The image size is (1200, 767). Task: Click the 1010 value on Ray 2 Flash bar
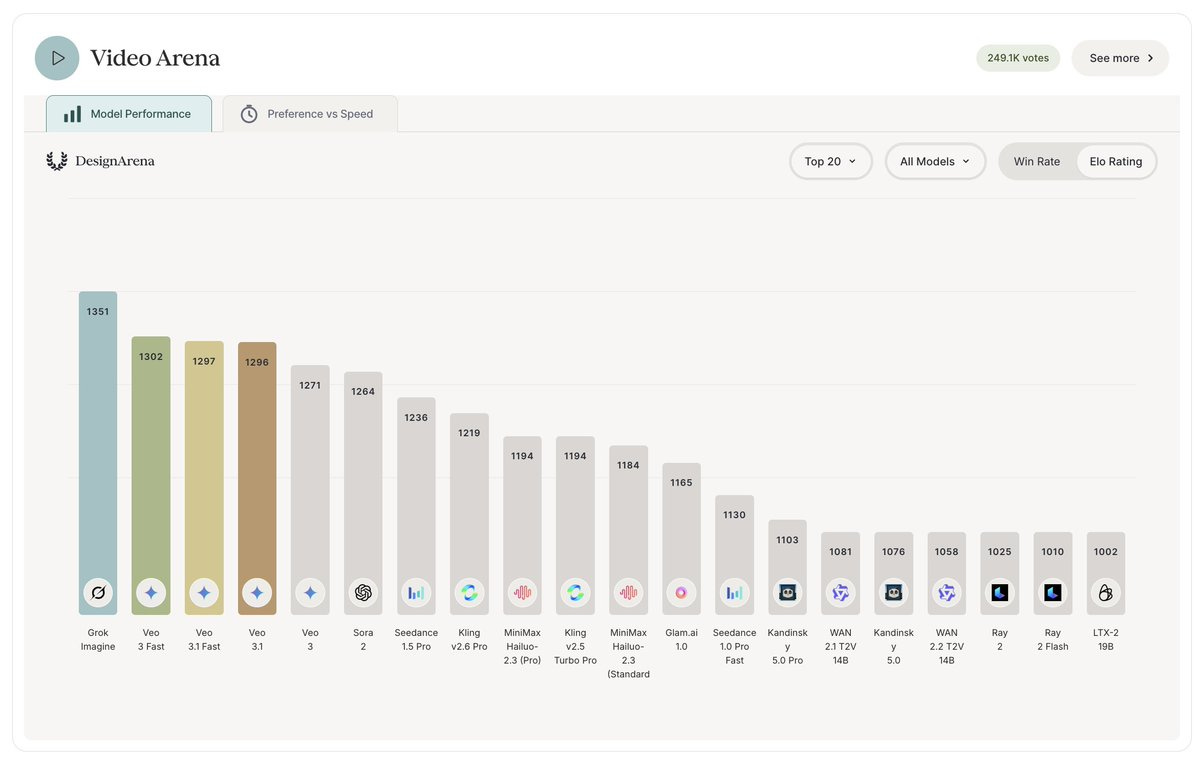point(1052,552)
